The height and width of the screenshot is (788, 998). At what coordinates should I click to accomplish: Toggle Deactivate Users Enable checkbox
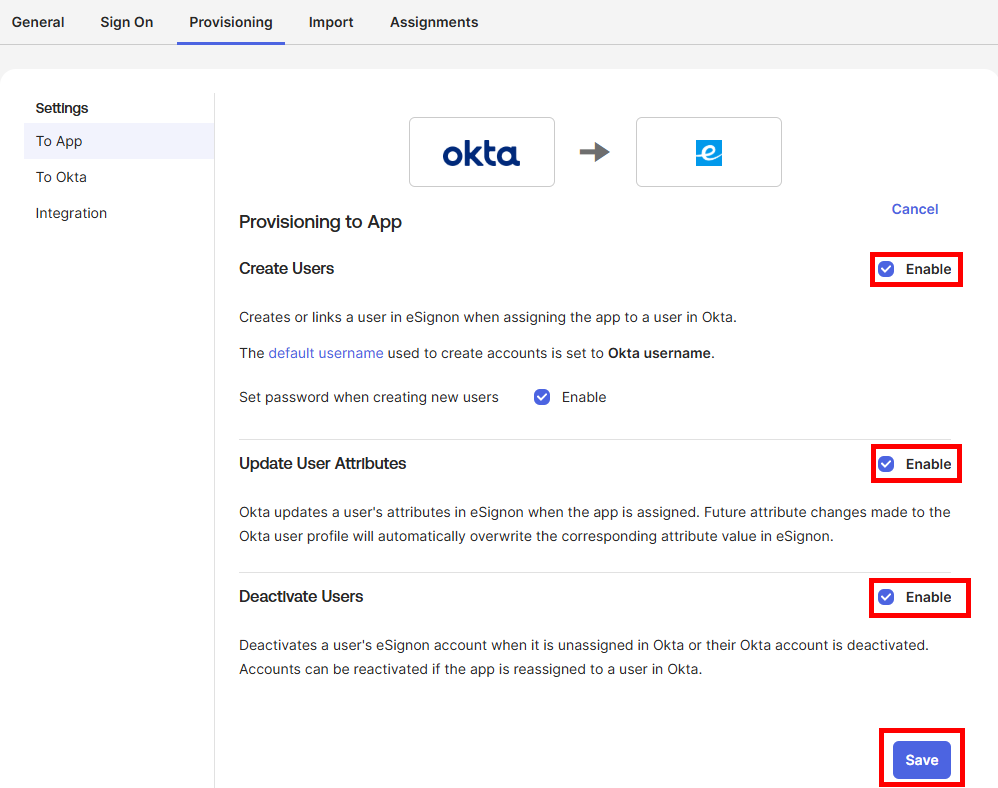coord(886,597)
